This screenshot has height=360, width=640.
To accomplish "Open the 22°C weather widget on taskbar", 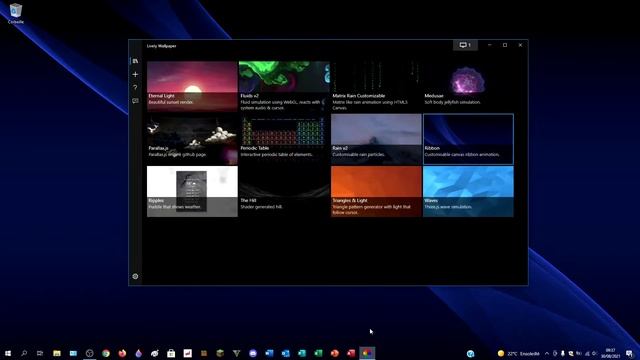I will click(518, 353).
